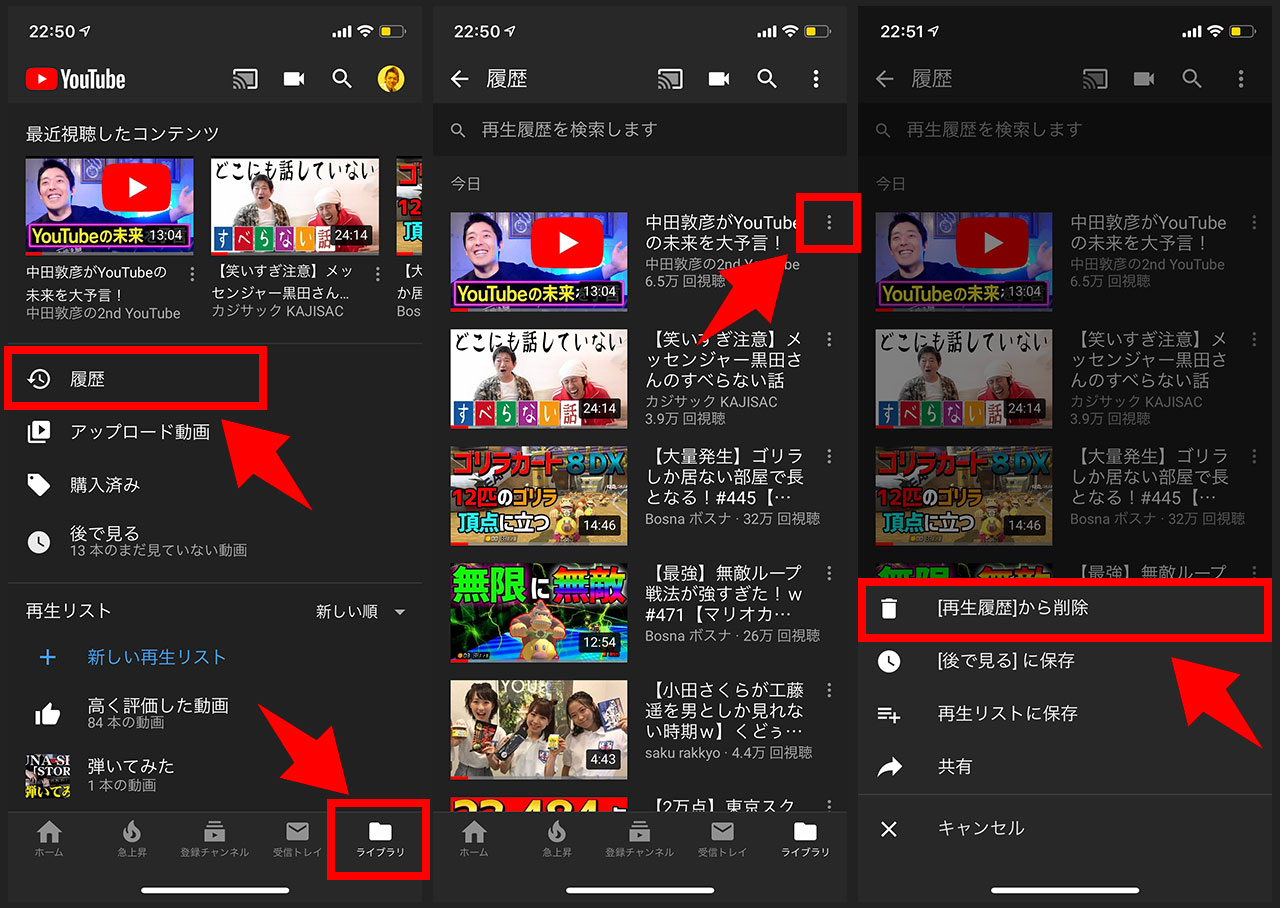The width and height of the screenshot is (1280, 908).
Task: Open 高く評価した動画 playlist
Action: tap(215, 713)
